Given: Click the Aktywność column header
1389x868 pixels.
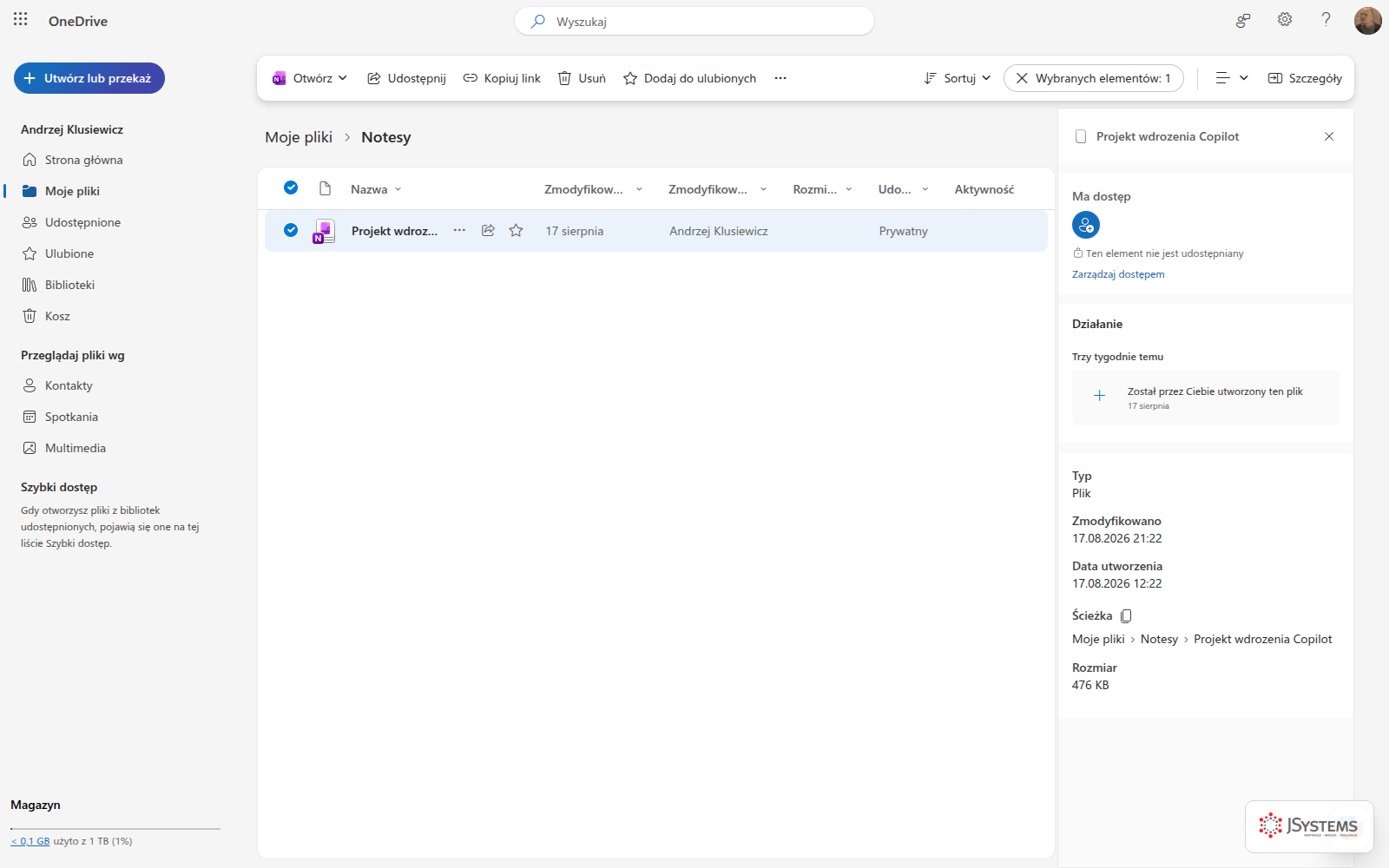Looking at the screenshot, I should tap(984, 189).
